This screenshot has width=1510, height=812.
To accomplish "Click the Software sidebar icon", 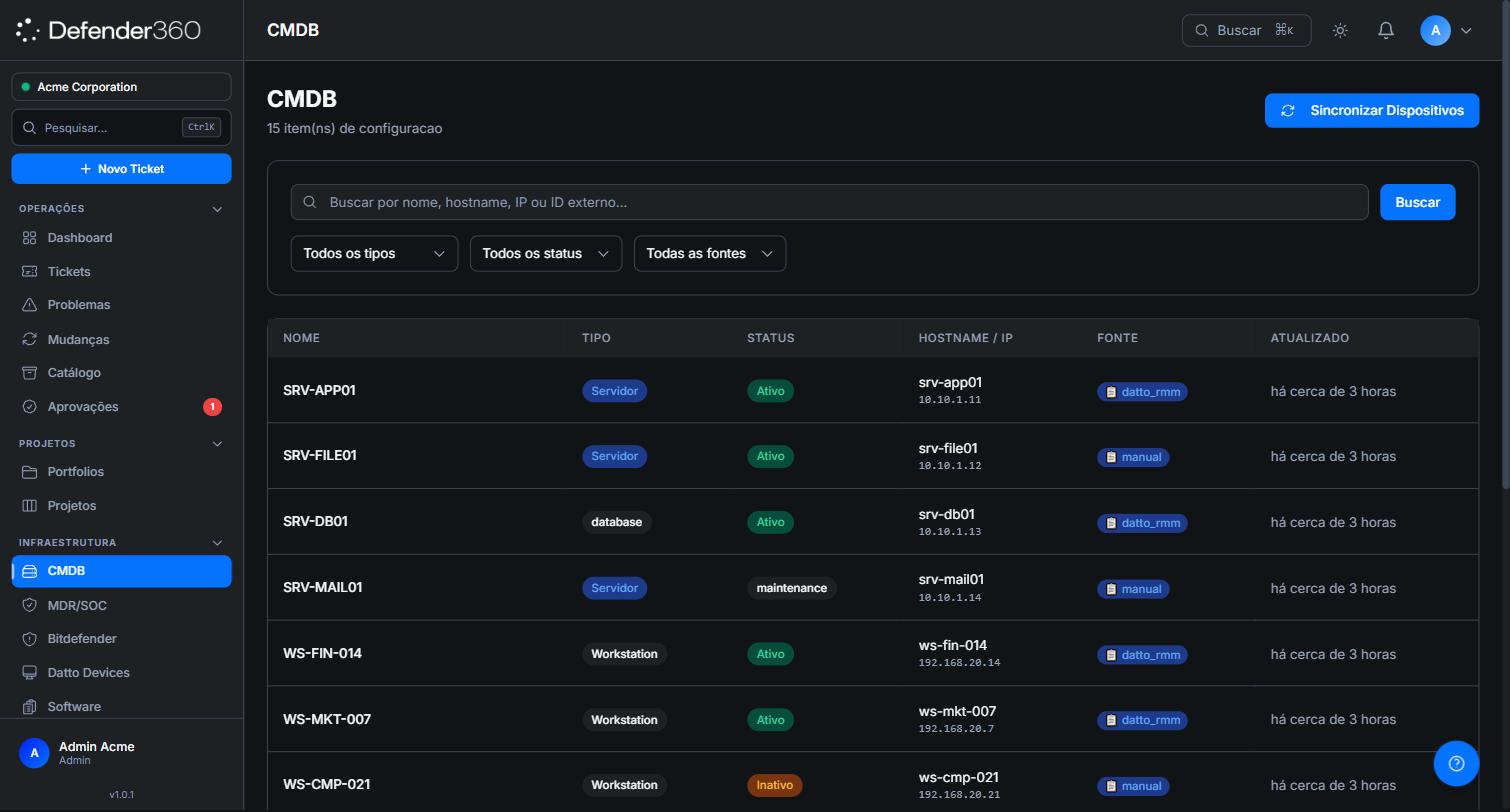I will [x=30, y=707].
